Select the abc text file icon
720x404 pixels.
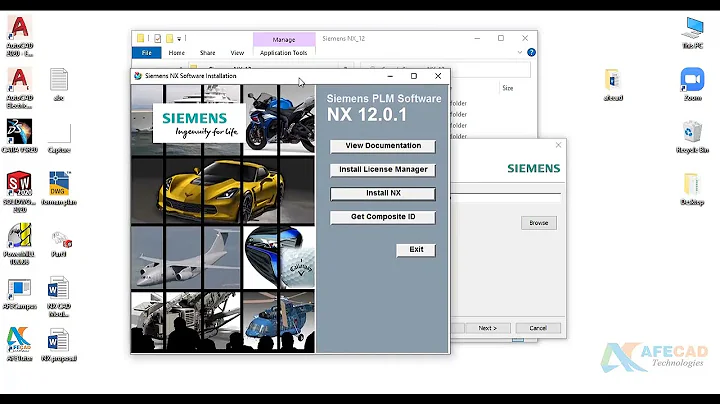[59, 84]
